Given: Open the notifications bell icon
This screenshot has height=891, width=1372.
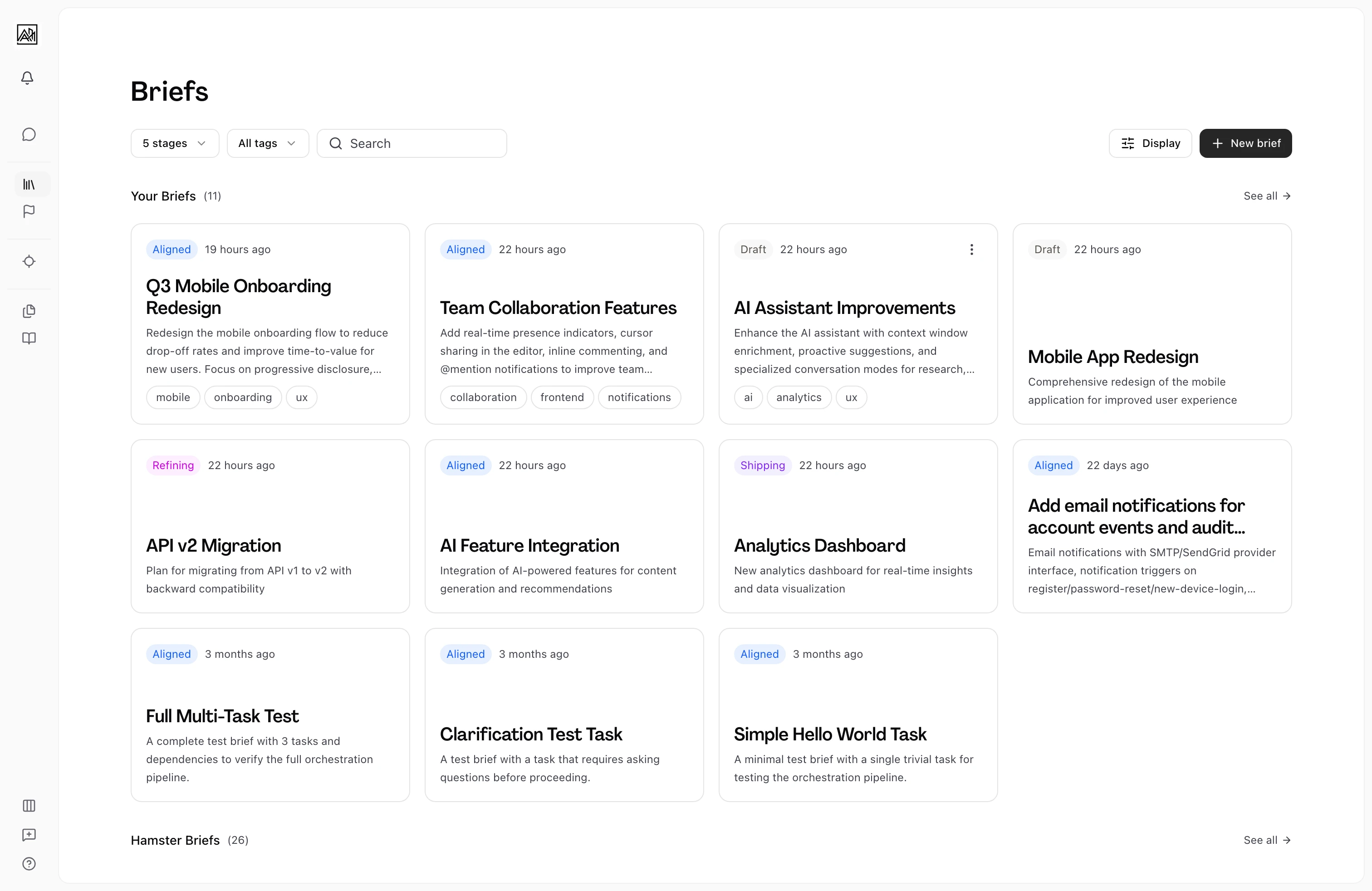Looking at the screenshot, I should click(x=27, y=78).
